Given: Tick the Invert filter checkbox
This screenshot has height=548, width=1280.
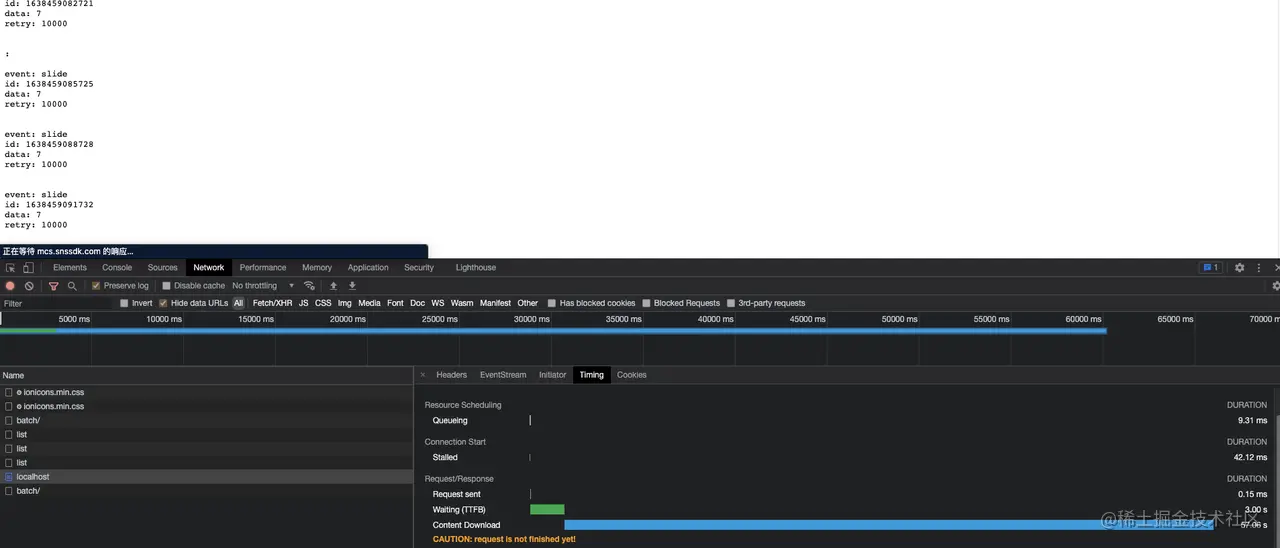Looking at the screenshot, I should coord(124,303).
